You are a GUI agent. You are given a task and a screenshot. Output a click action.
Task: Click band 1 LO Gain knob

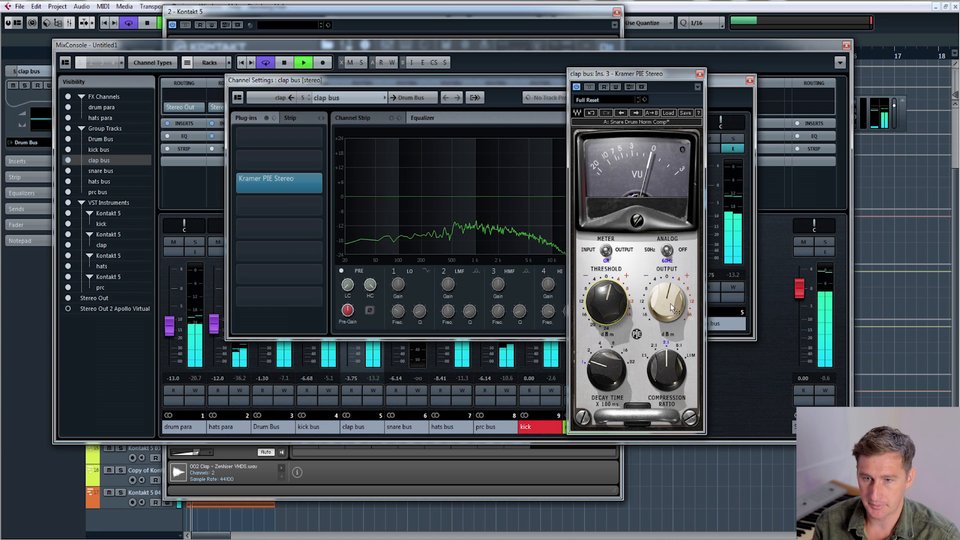(x=398, y=283)
